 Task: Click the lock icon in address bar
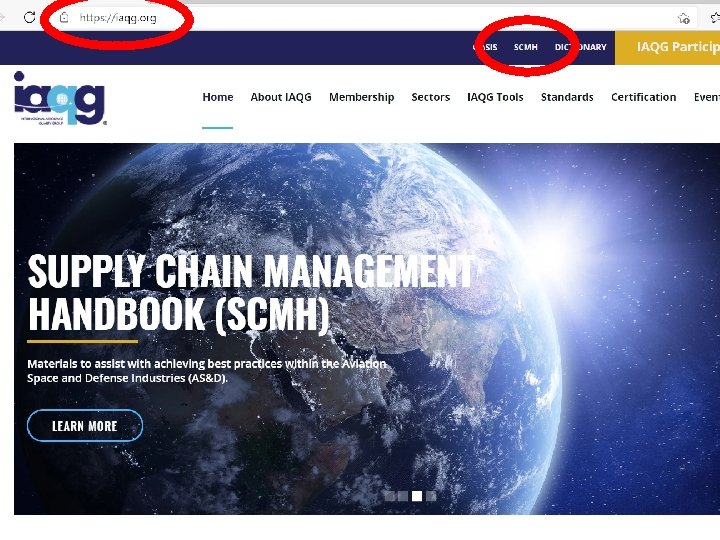(64, 18)
